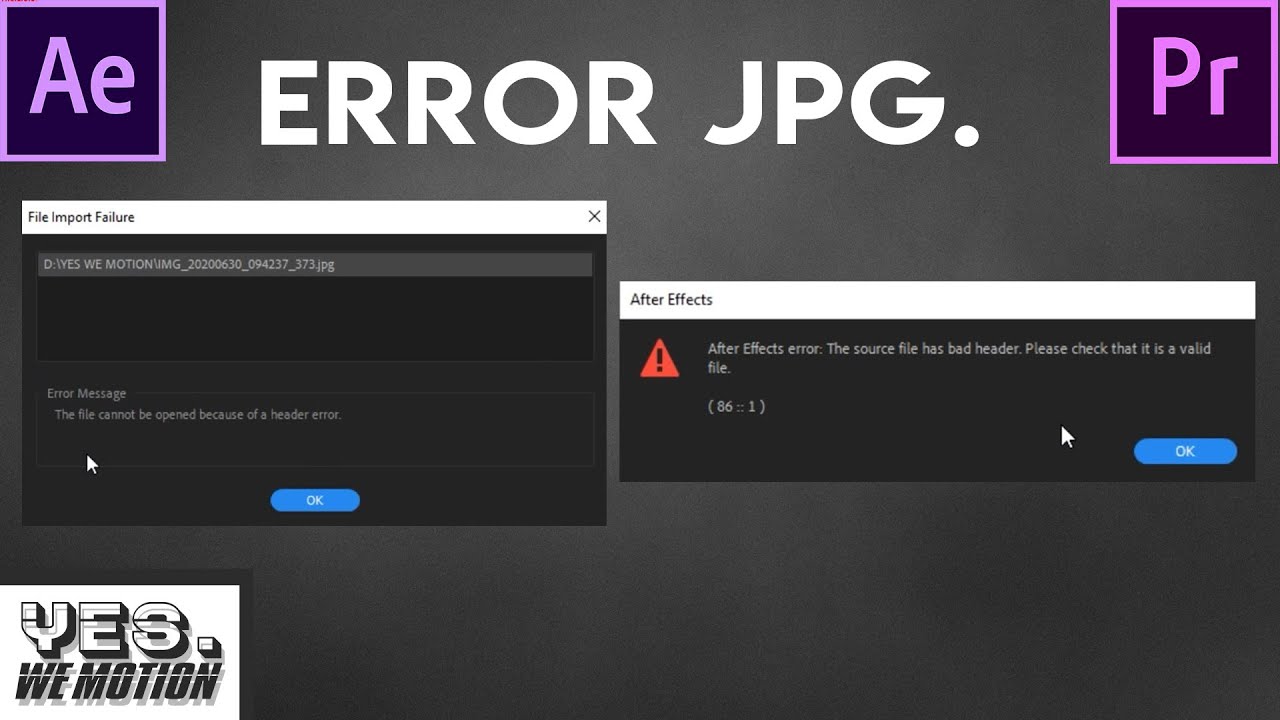Screen dimensions: 1280x720
Task: Select the IMG_20200630_094237_373.jpg file path row
Action: 315,265
